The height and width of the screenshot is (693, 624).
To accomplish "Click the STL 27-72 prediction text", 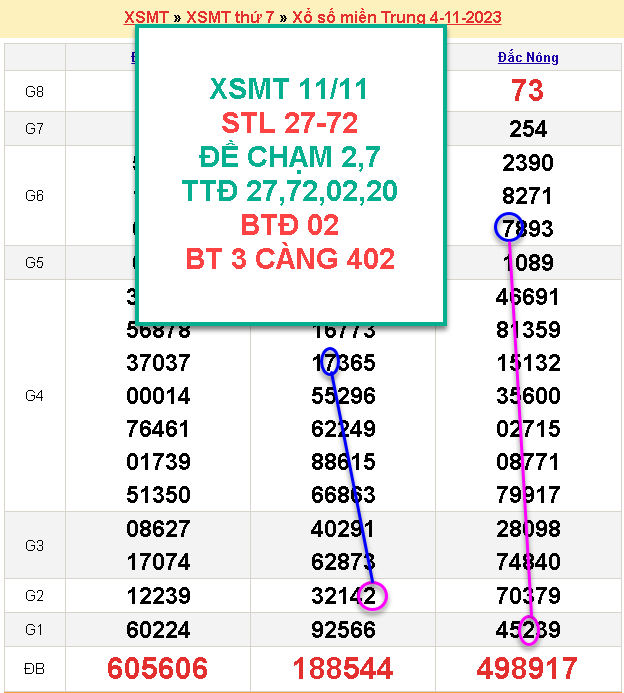I will pyautogui.click(x=289, y=124).
